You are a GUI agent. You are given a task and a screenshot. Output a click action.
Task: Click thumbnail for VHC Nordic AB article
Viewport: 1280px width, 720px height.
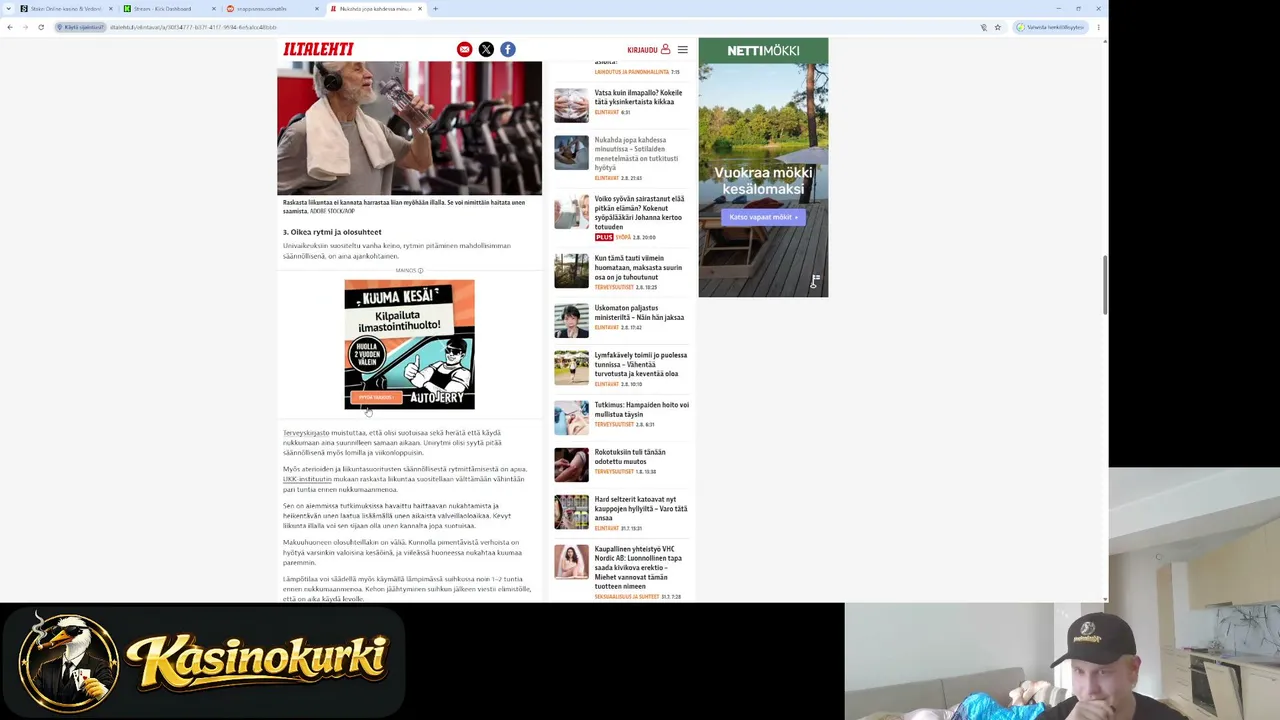tap(571, 562)
